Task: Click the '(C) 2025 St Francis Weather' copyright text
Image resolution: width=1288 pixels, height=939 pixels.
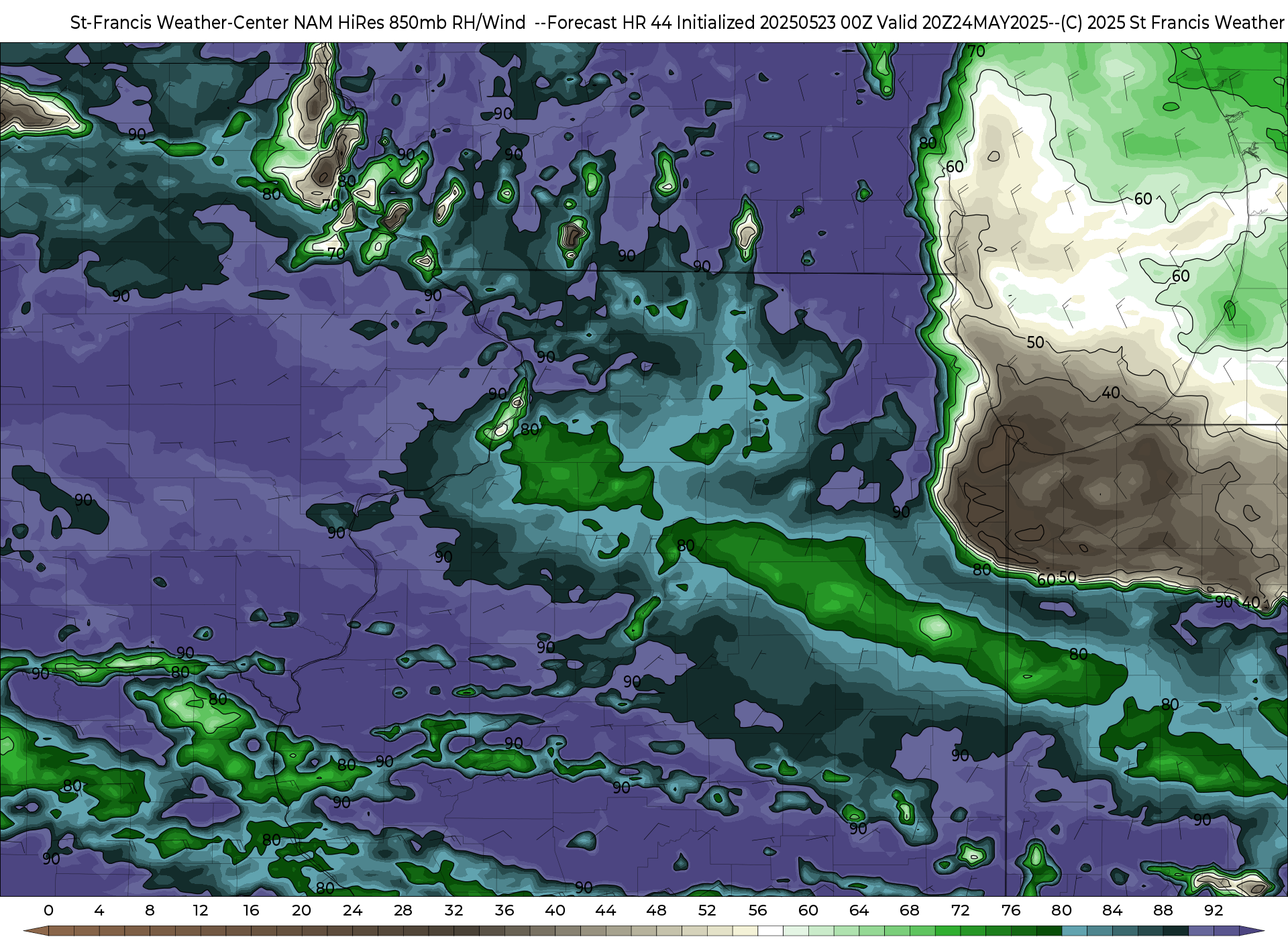Action: coord(1172,23)
